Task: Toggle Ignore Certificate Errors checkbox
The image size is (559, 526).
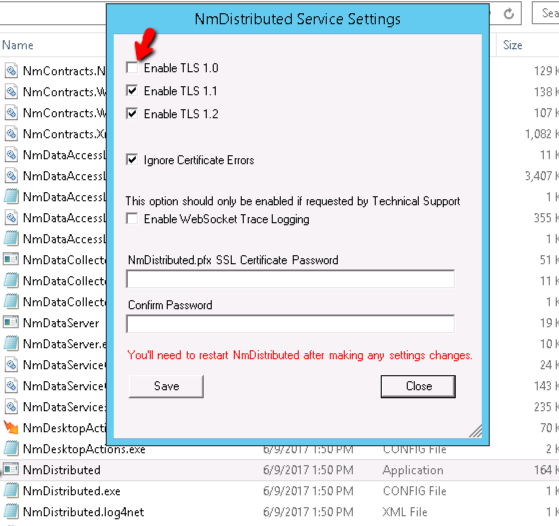Action: tap(132, 160)
